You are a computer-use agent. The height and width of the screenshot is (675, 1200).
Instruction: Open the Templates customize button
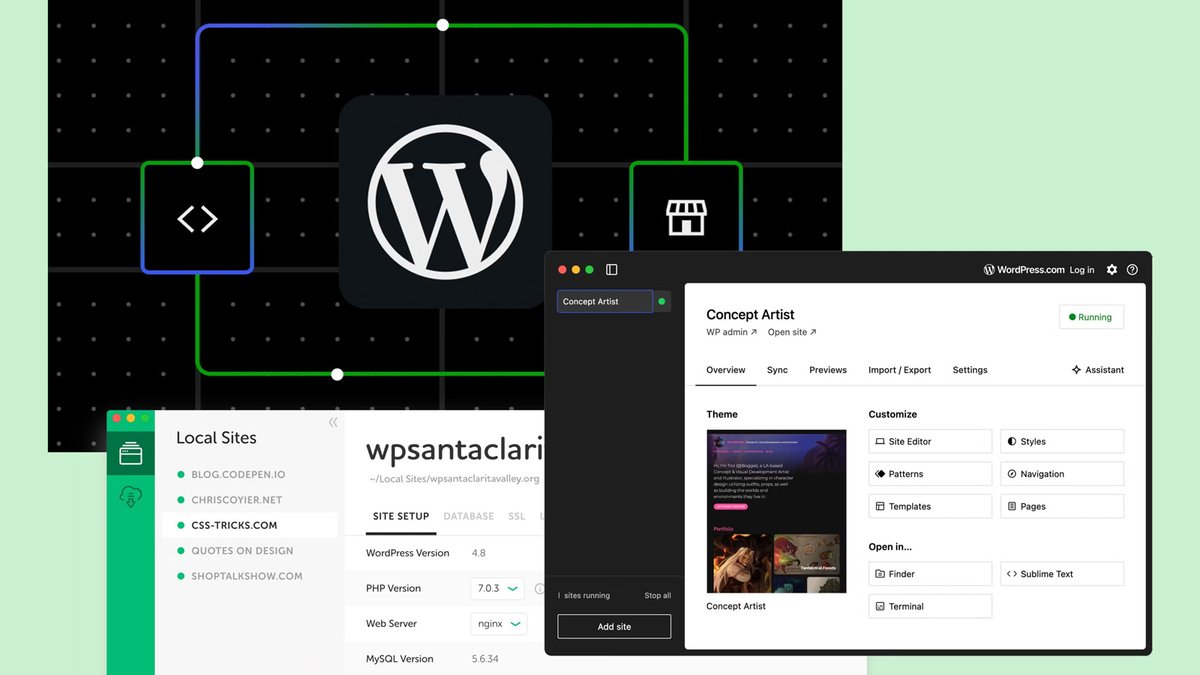tap(930, 506)
